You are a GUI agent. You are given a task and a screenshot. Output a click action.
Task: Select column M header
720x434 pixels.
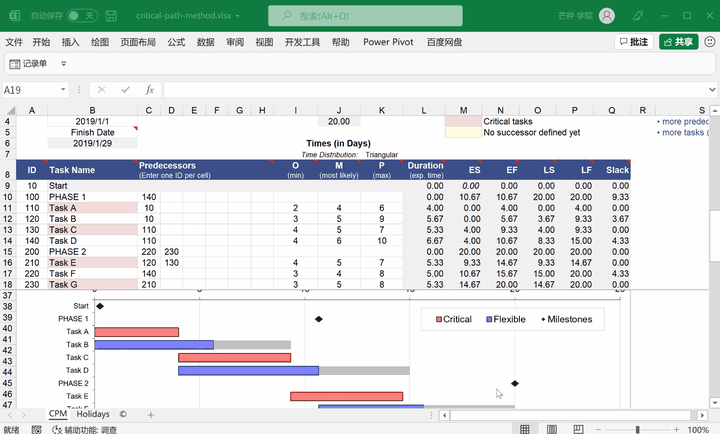point(463,110)
